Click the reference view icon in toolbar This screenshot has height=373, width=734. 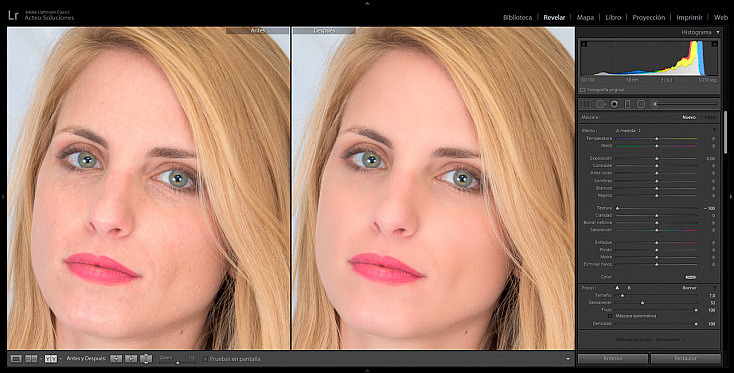click(31, 359)
